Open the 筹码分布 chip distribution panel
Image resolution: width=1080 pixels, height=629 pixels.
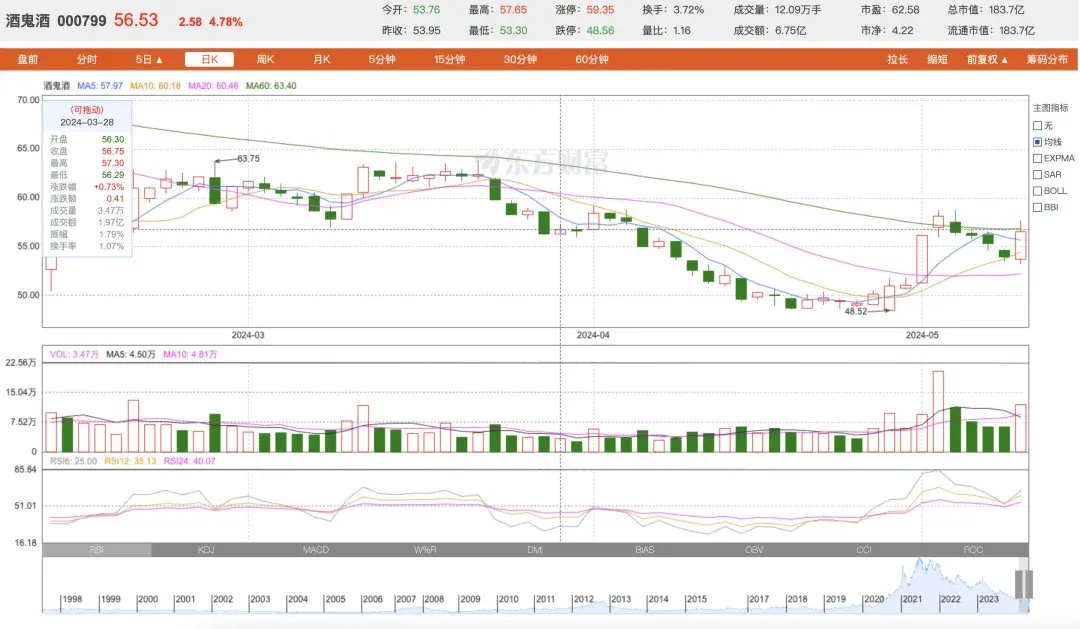click(1047, 60)
